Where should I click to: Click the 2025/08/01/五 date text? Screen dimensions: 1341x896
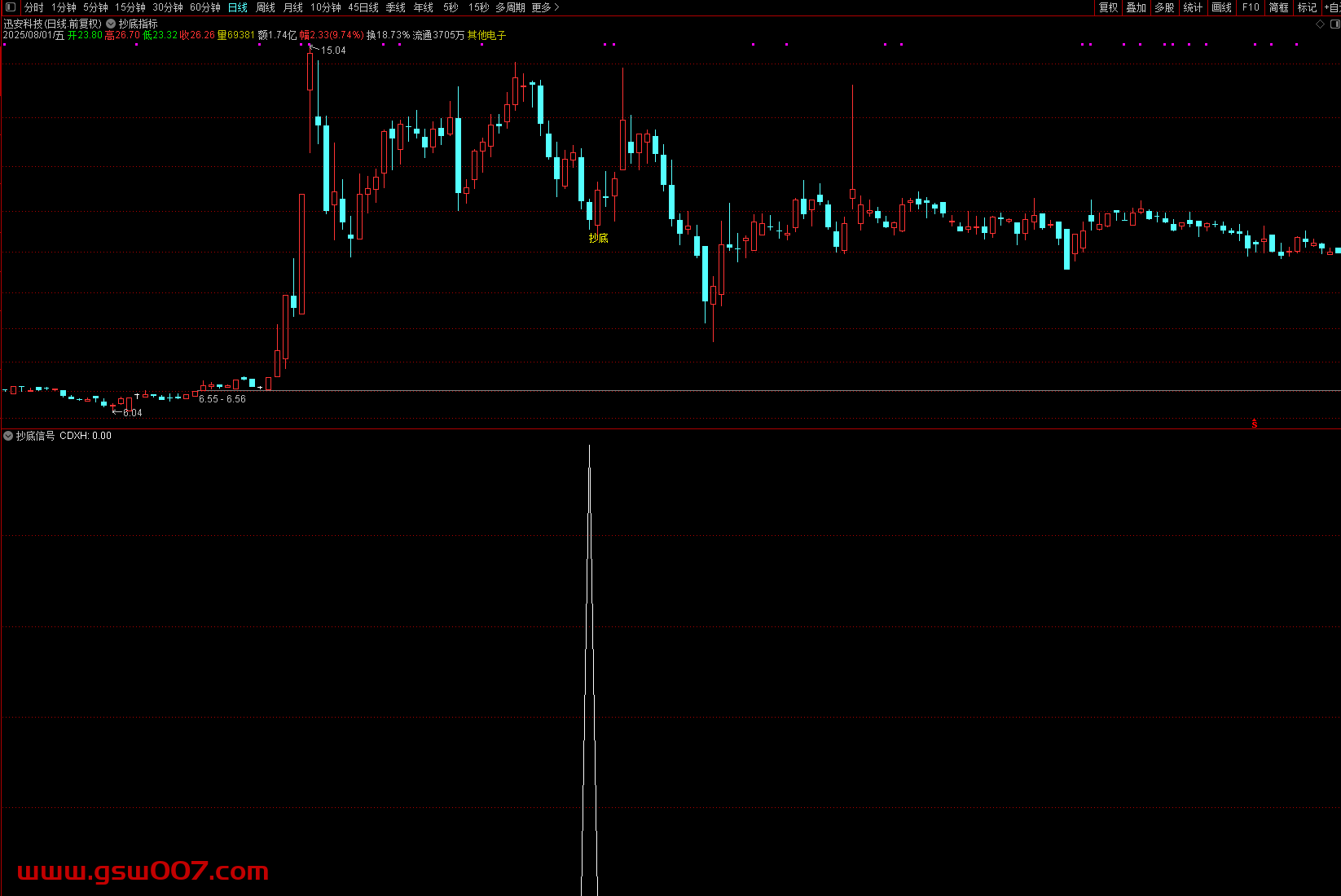33,35
